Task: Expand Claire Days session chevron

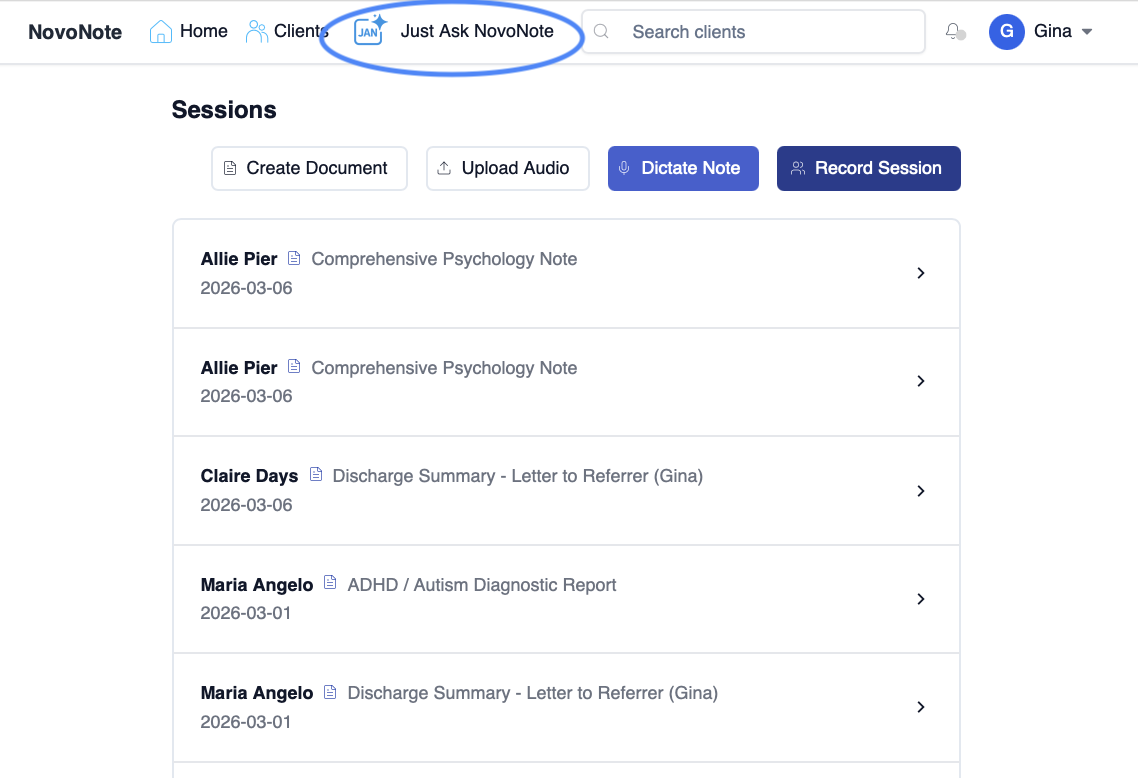Action: coord(921,491)
